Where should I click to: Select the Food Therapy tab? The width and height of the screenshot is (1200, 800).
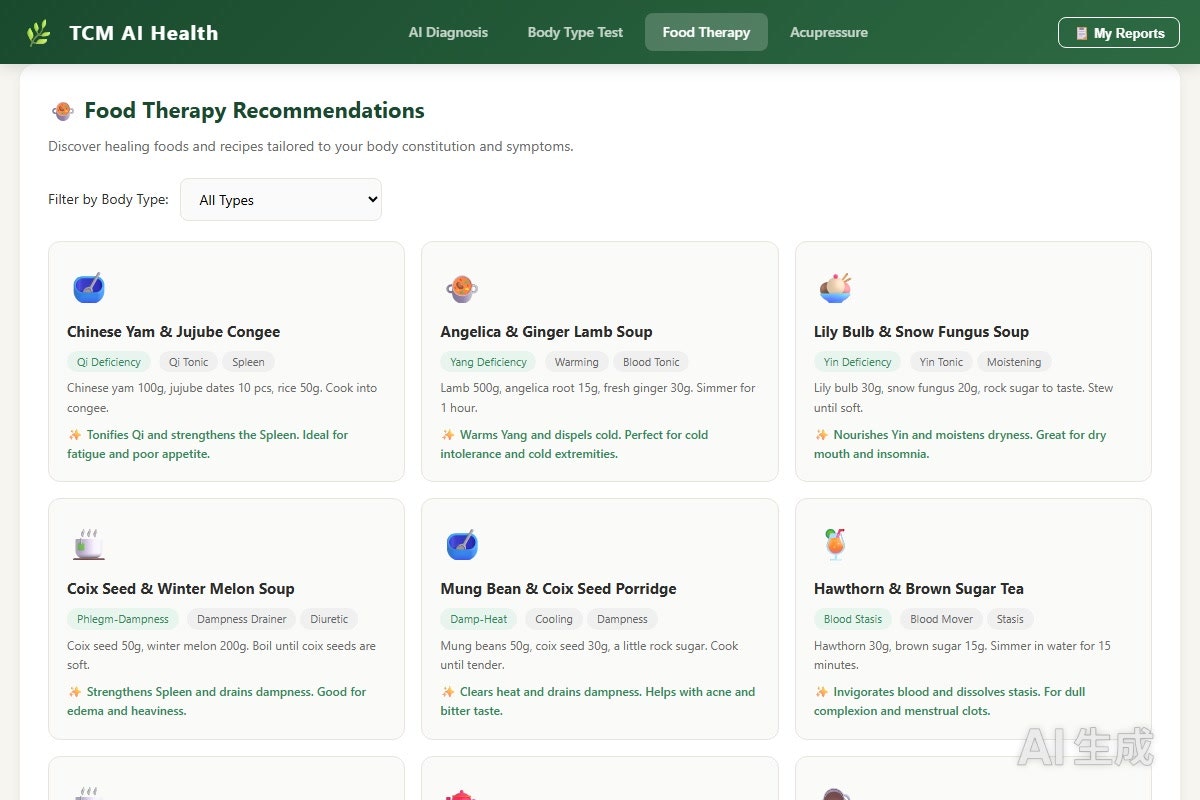pos(706,32)
